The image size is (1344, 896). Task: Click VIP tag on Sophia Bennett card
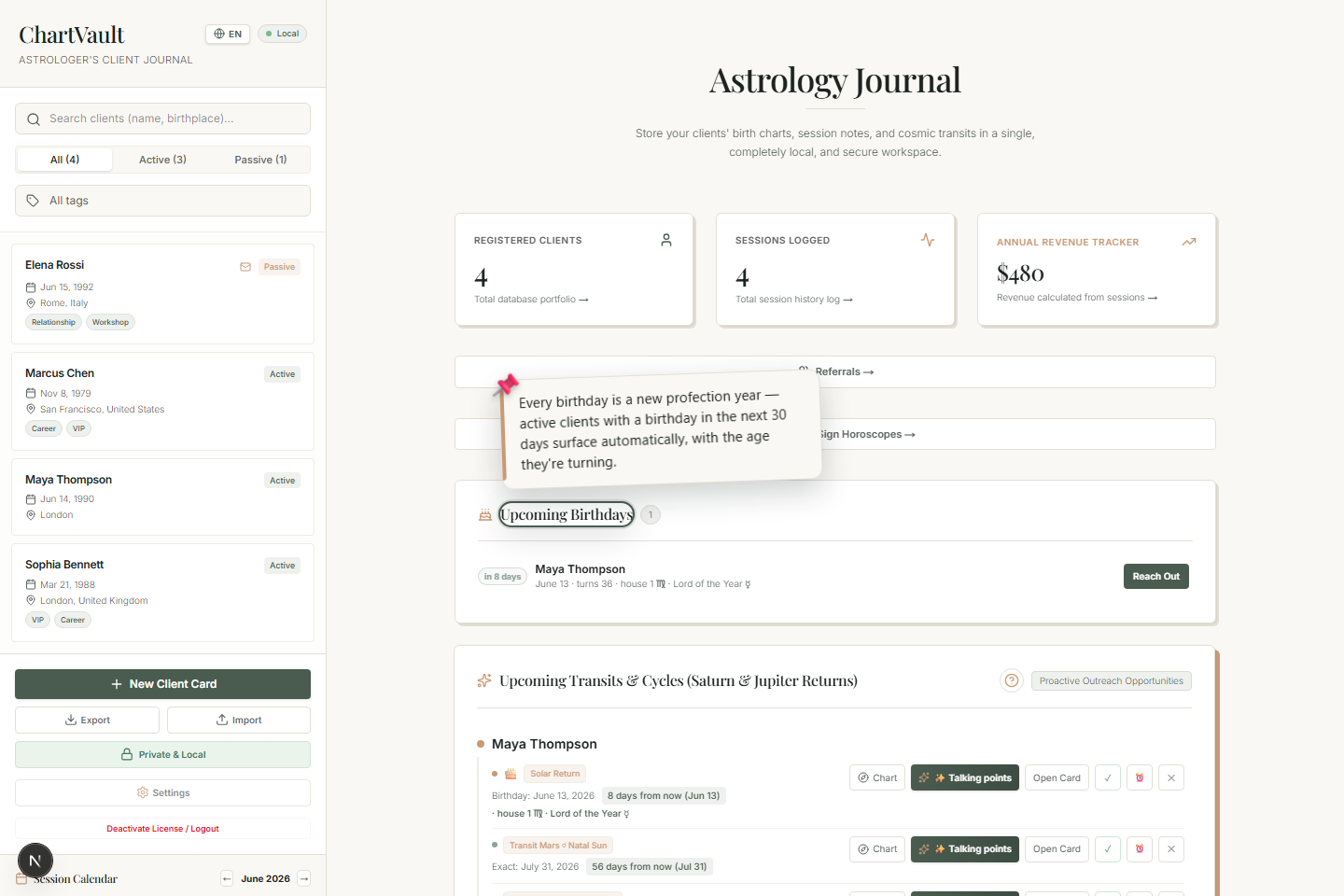[x=37, y=620]
